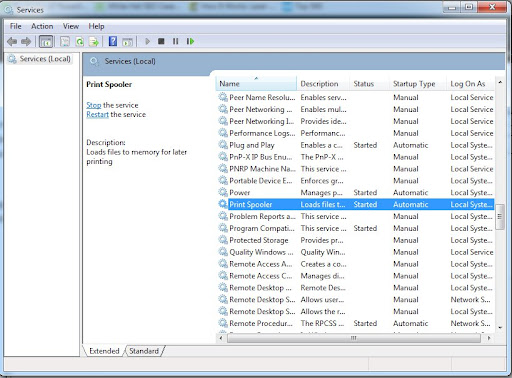The height and width of the screenshot is (378, 512).
Task: Sort by the Status column header
Action: (x=369, y=84)
